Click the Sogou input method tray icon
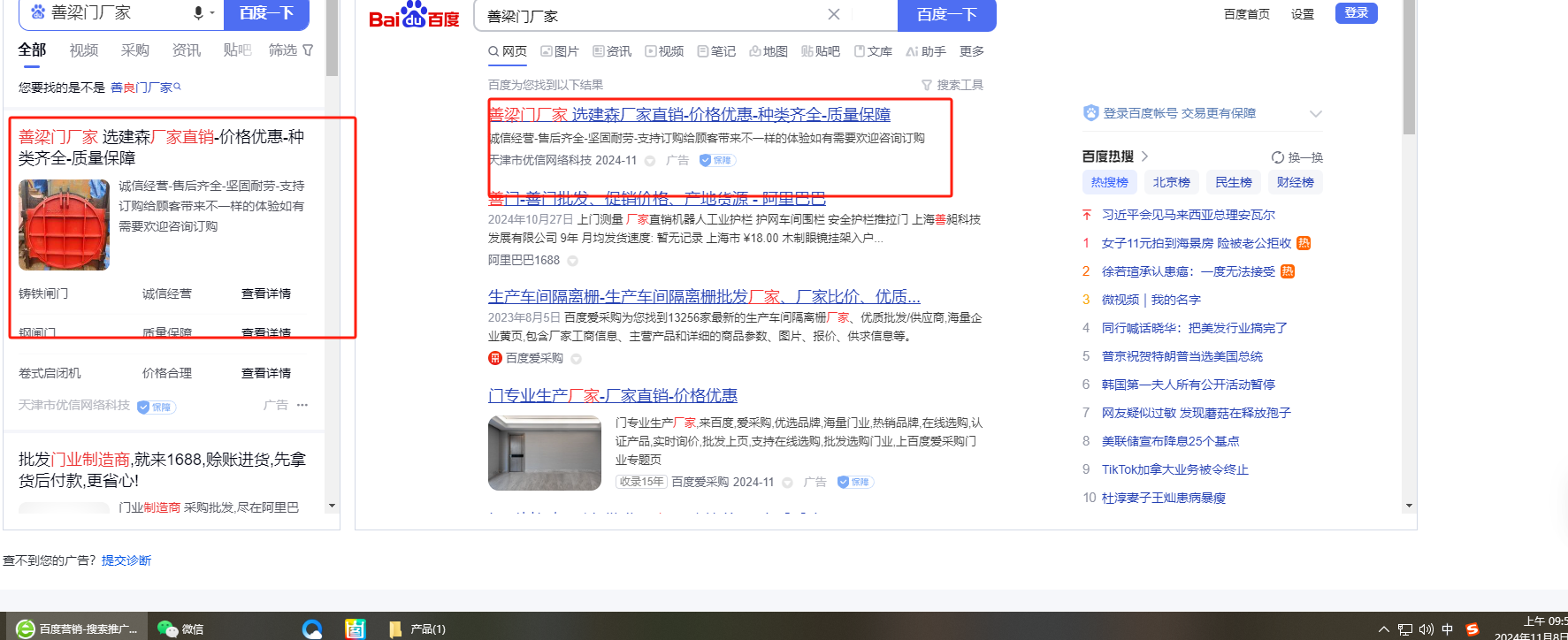Image resolution: width=1568 pixels, height=640 pixels. pos(1472,629)
